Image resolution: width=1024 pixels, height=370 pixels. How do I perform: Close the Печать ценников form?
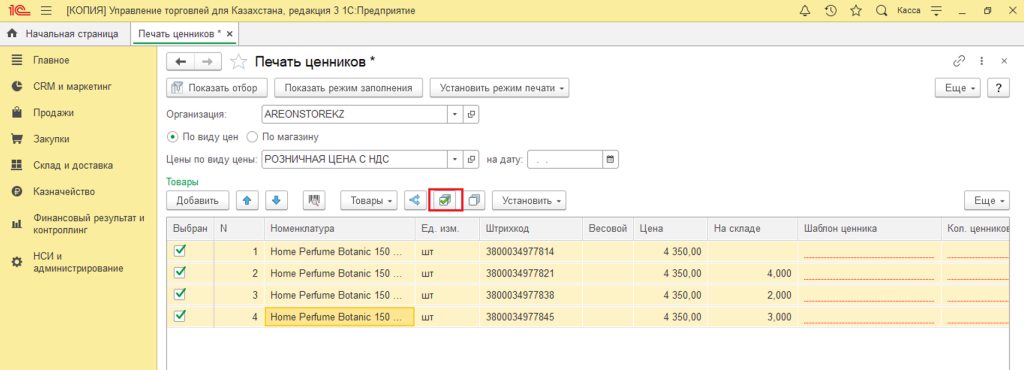(1004, 61)
